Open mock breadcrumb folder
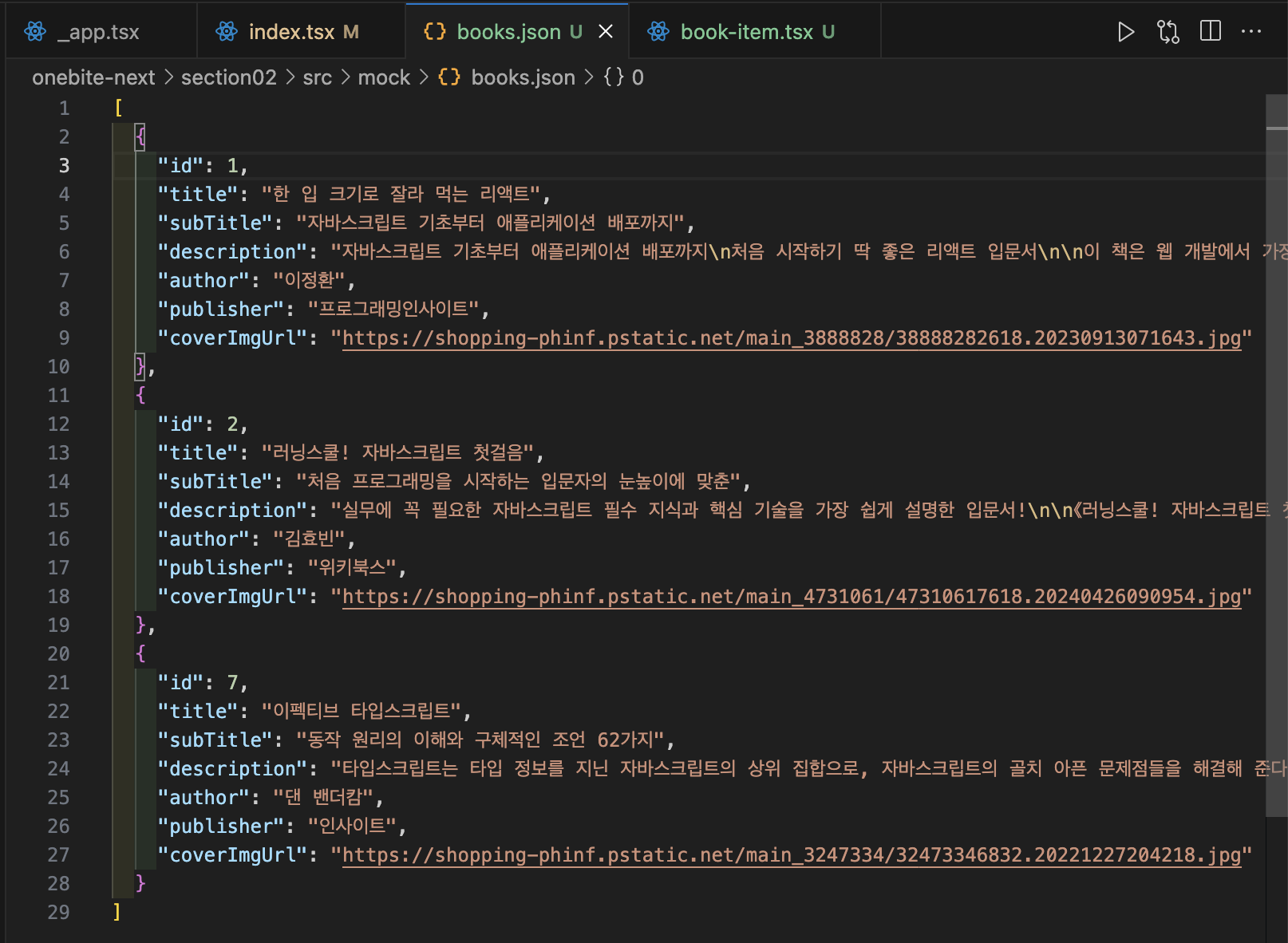The height and width of the screenshot is (943, 1288). pos(384,77)
